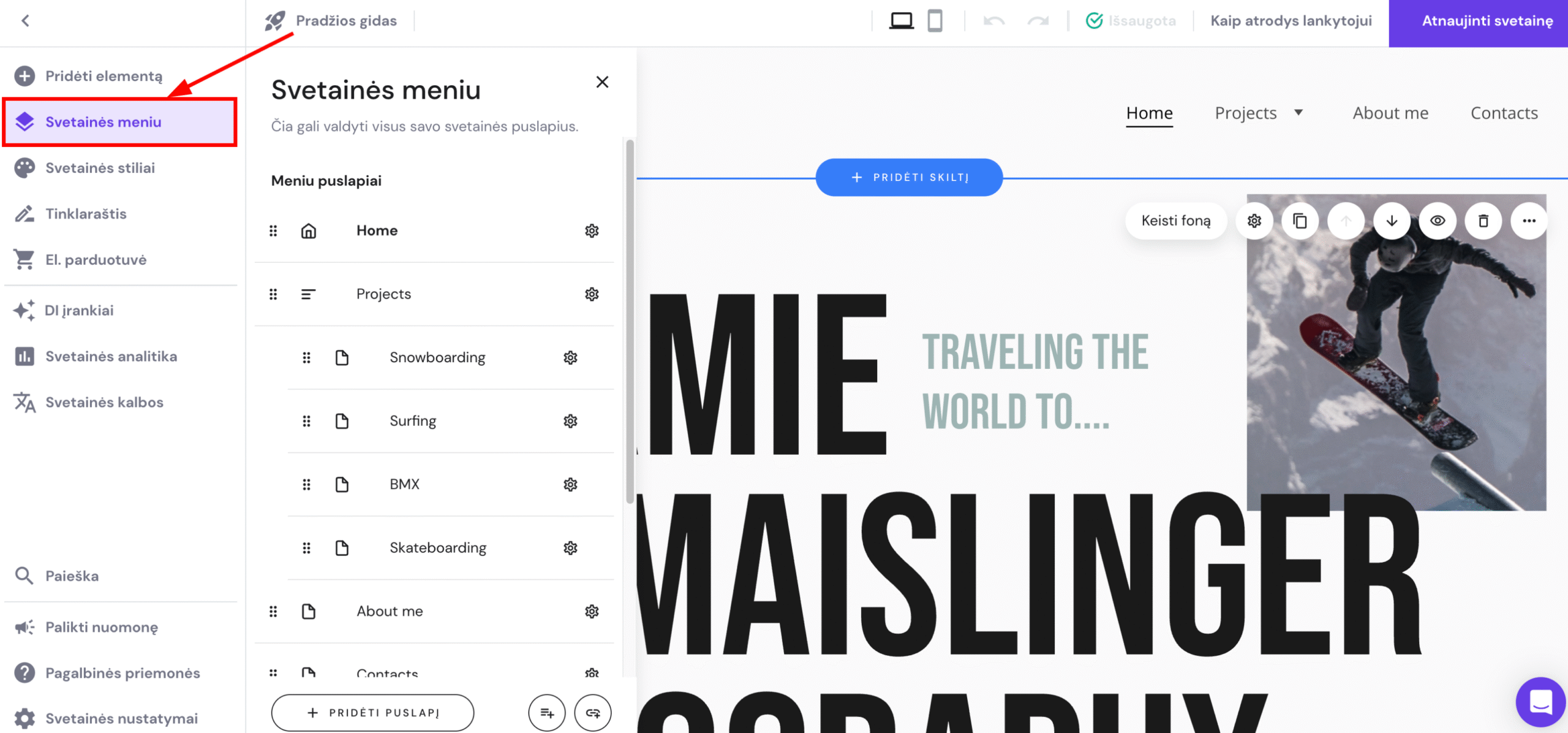This screenshot has height=733, width=1568.
Task: Switch to desktop view mode
Action: coord(901,21)
